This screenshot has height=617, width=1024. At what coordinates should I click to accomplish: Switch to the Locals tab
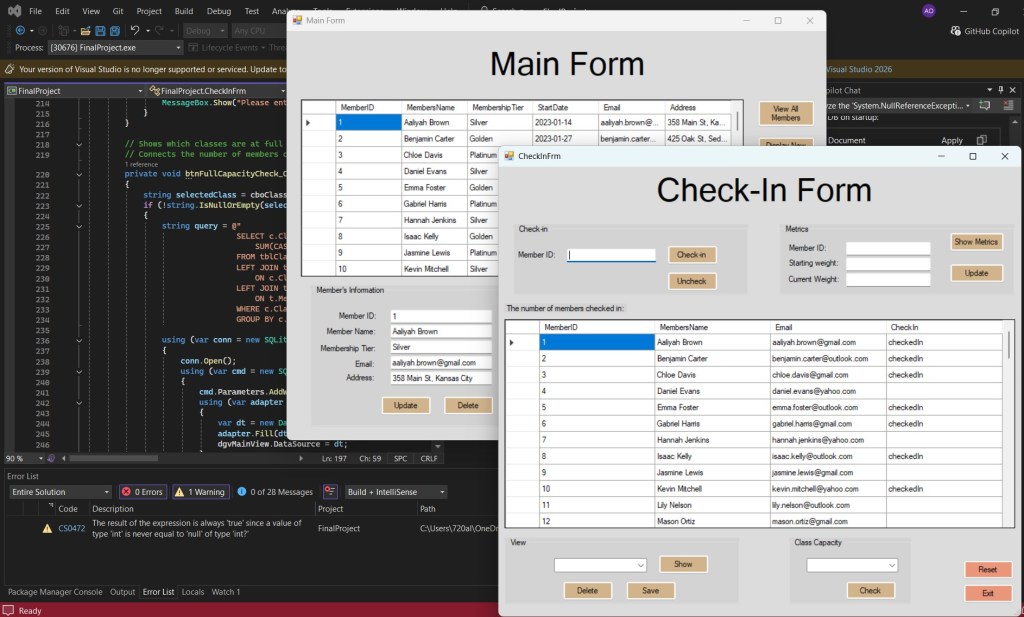193,592
